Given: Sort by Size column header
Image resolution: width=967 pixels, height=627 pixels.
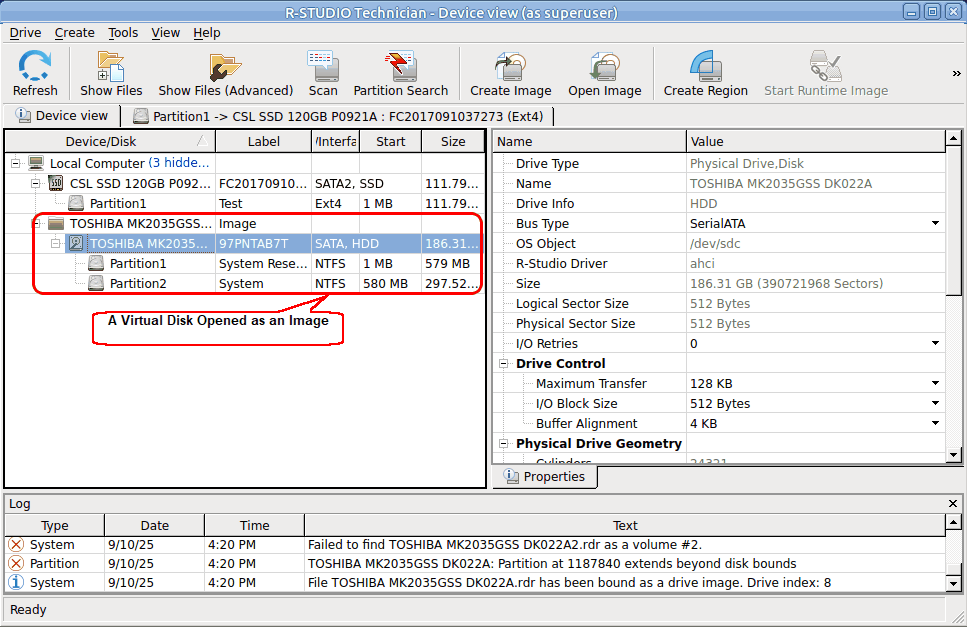Looking at the screenshot, I should (x=453, y=142).
